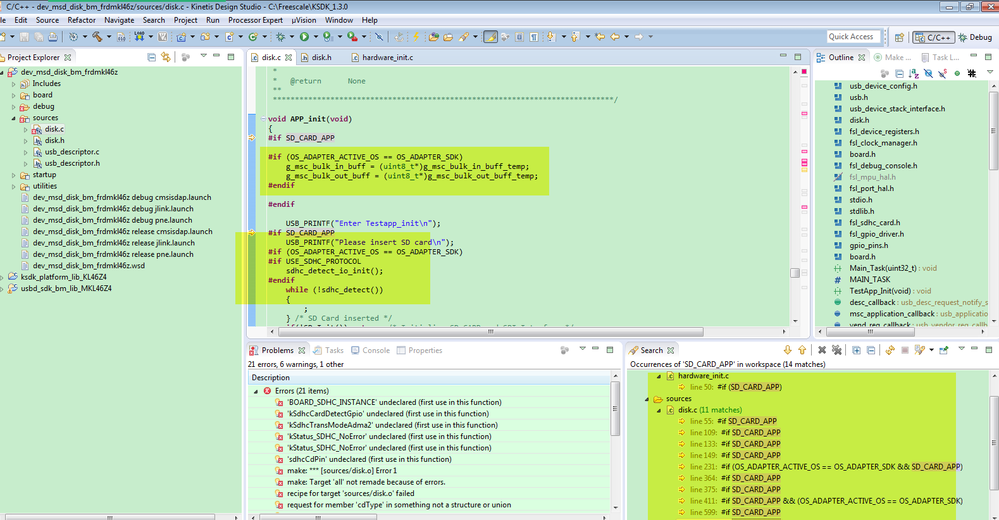Click the Debug bug icon in toolbar
This screenshot has width=999, height=520.
pos(282,37)
